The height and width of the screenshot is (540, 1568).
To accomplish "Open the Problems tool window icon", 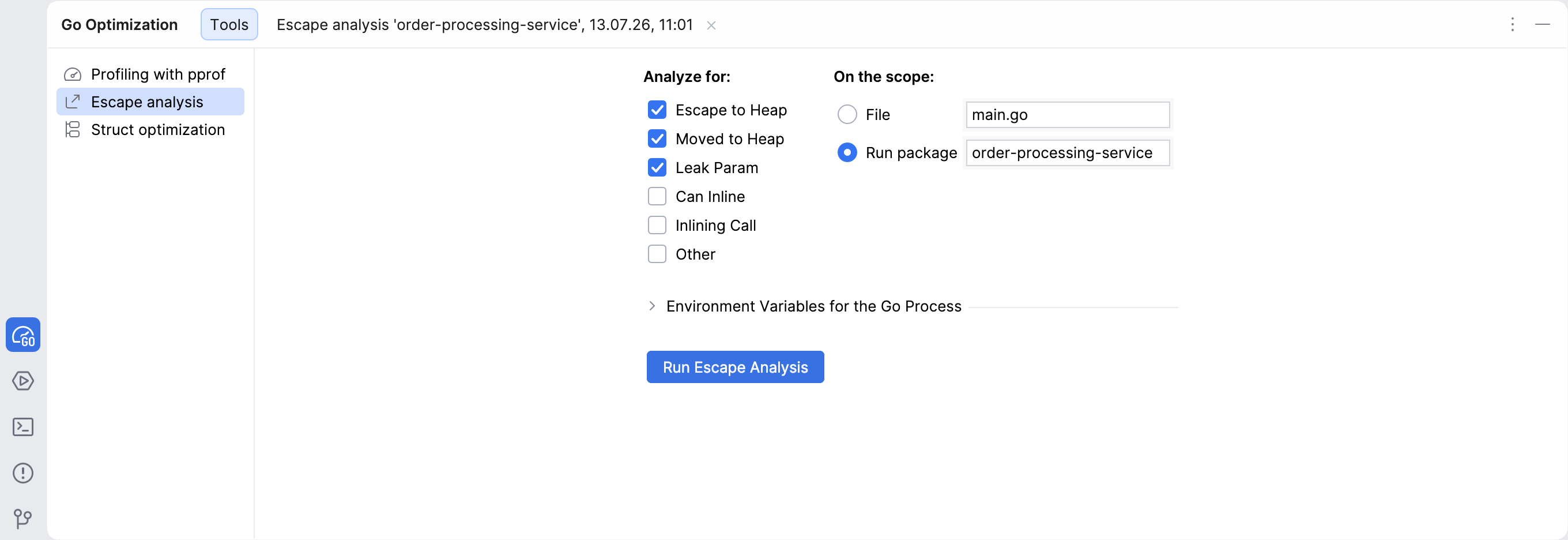I will coord(23,473).
